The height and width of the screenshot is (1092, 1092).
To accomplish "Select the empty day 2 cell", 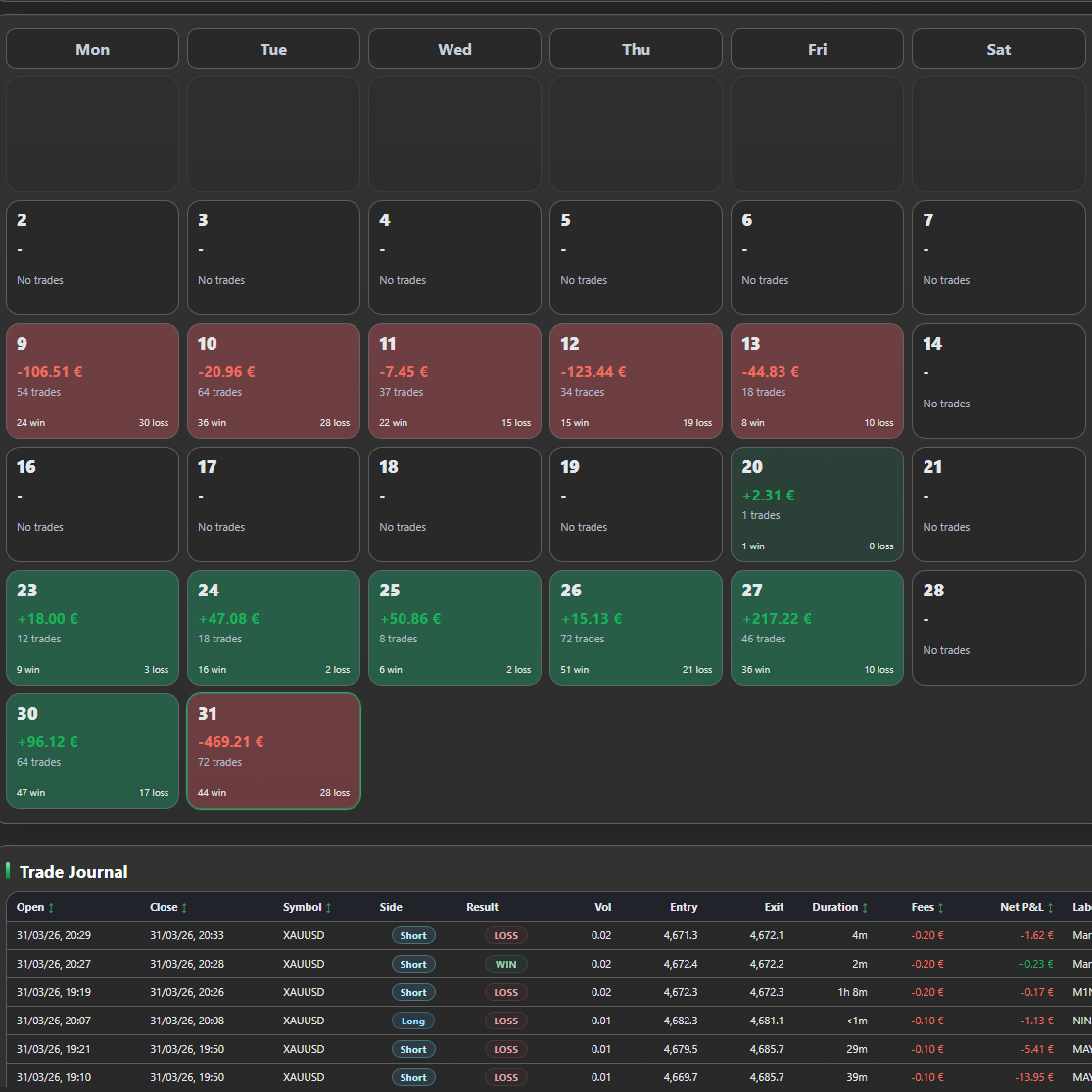I will [x=92, y=258].
